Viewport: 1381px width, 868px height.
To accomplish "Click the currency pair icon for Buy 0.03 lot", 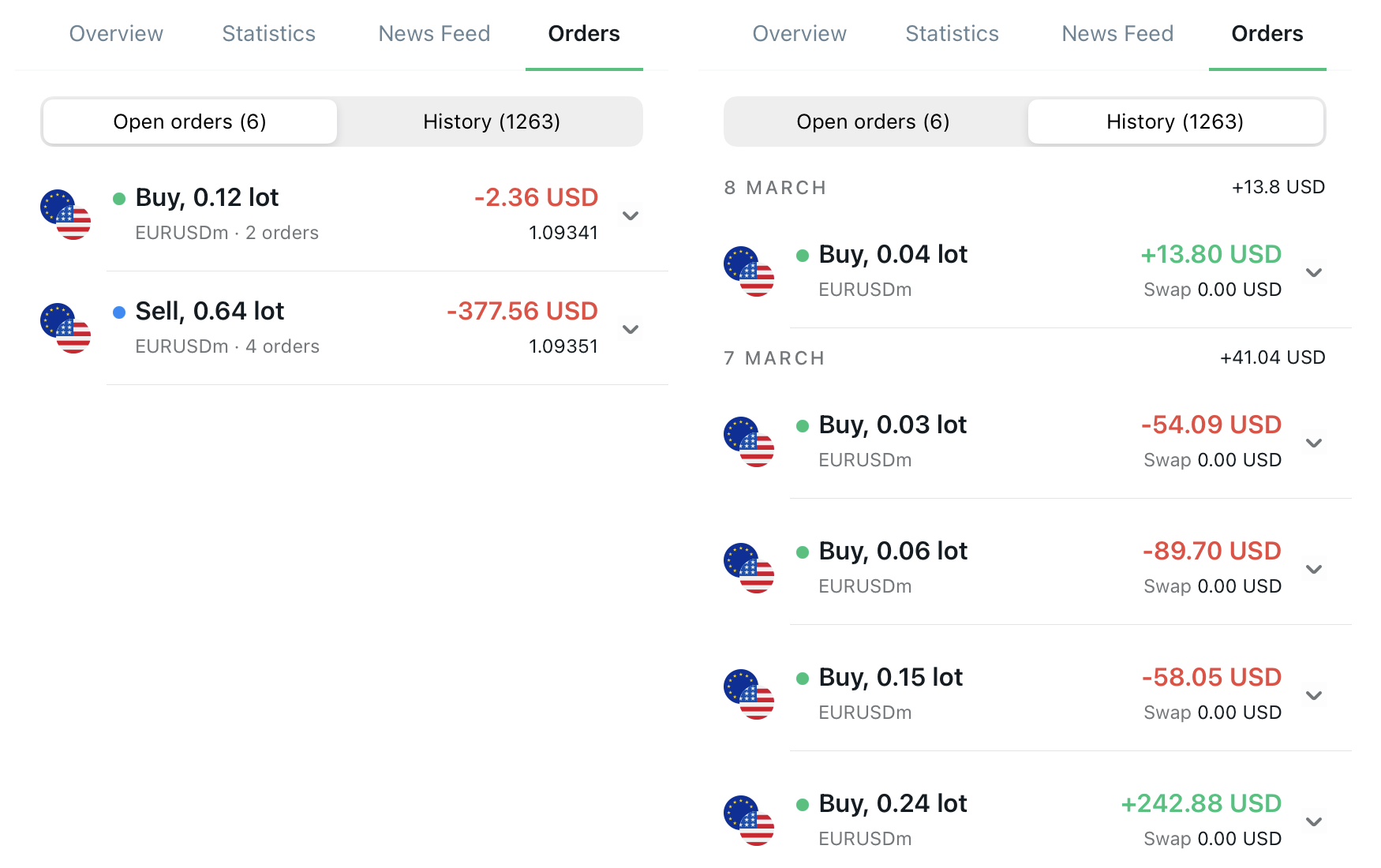I will [749, 442].
